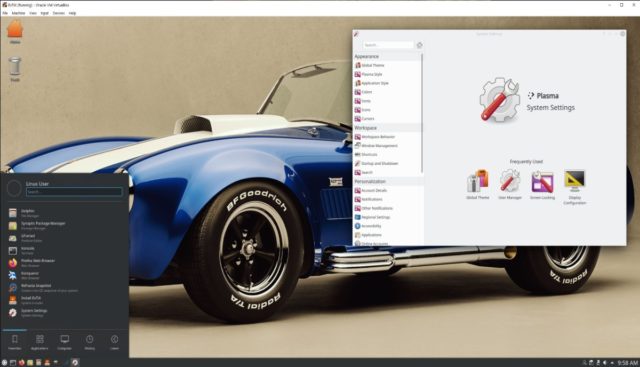Expand the hidden system tray icons arrow
The width and height of the screenshot is (640, 367).
coord(612,363)
